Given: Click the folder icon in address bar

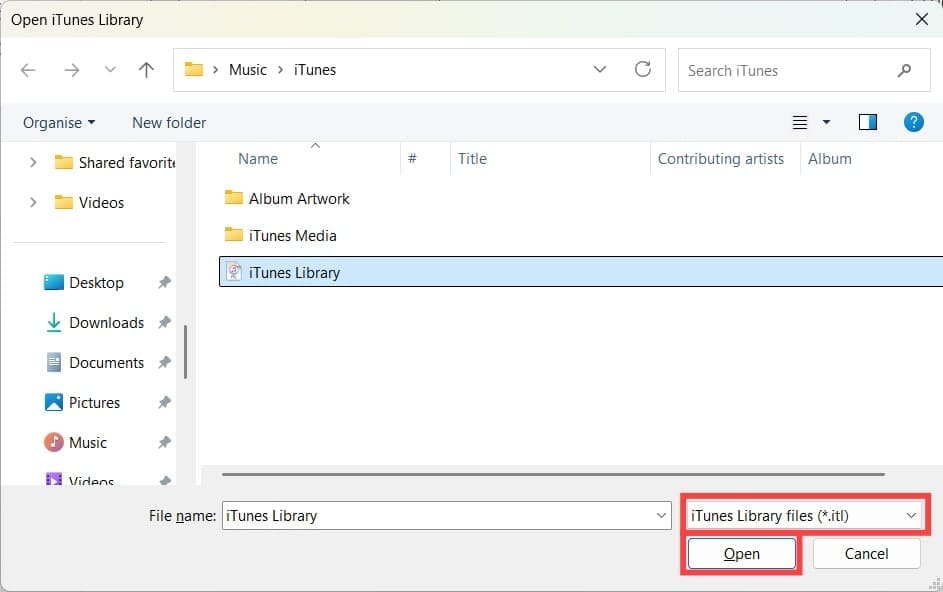Looking at the screenshot, I should (x=194, y=69).
